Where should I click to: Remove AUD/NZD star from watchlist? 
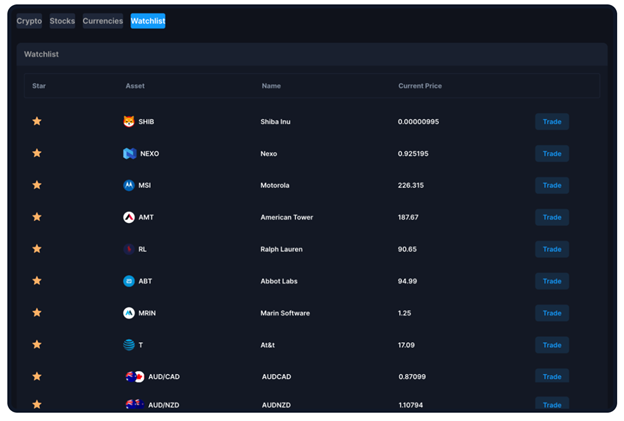37,404
